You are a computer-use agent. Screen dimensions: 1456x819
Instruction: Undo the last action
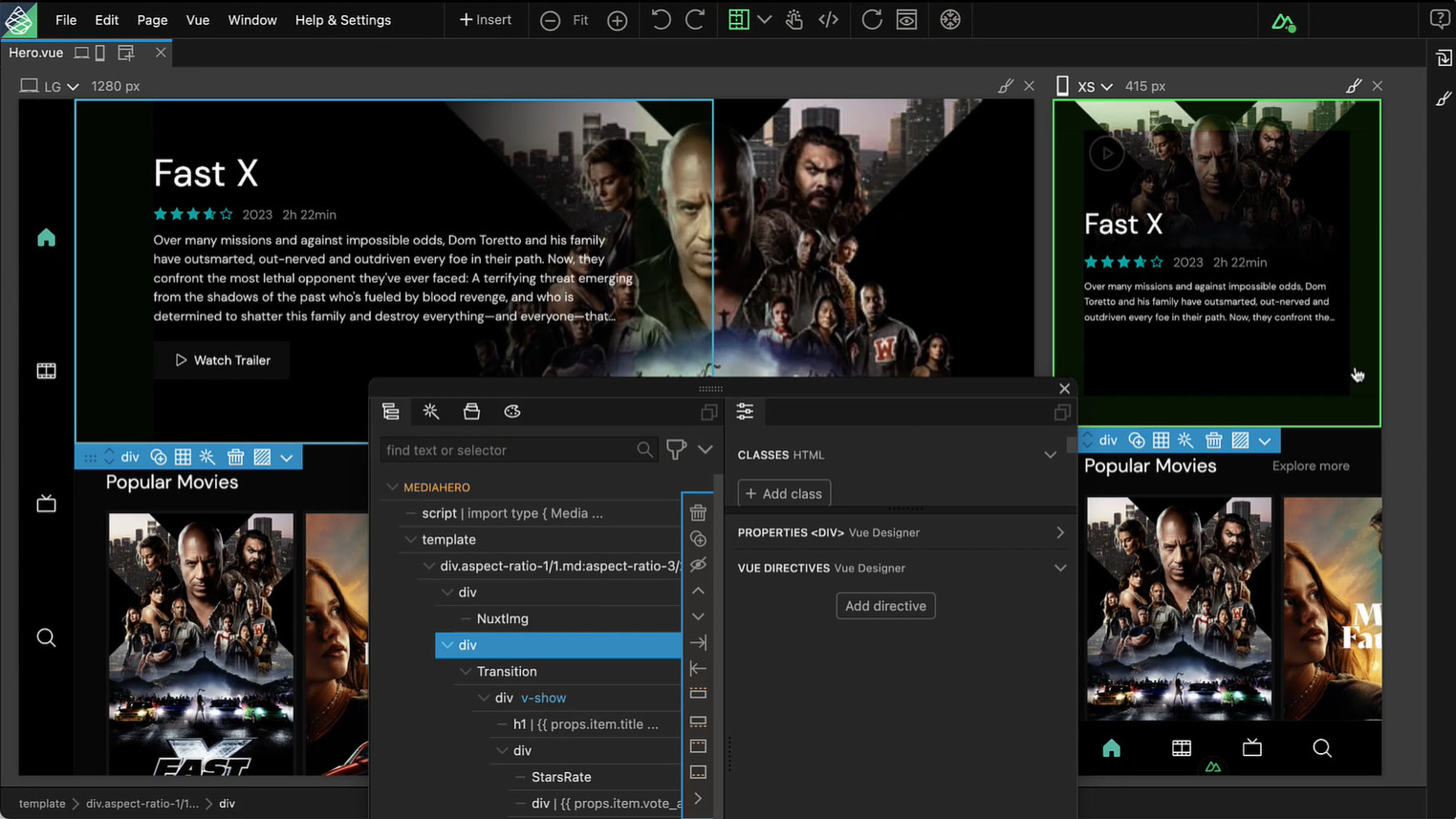661,19
